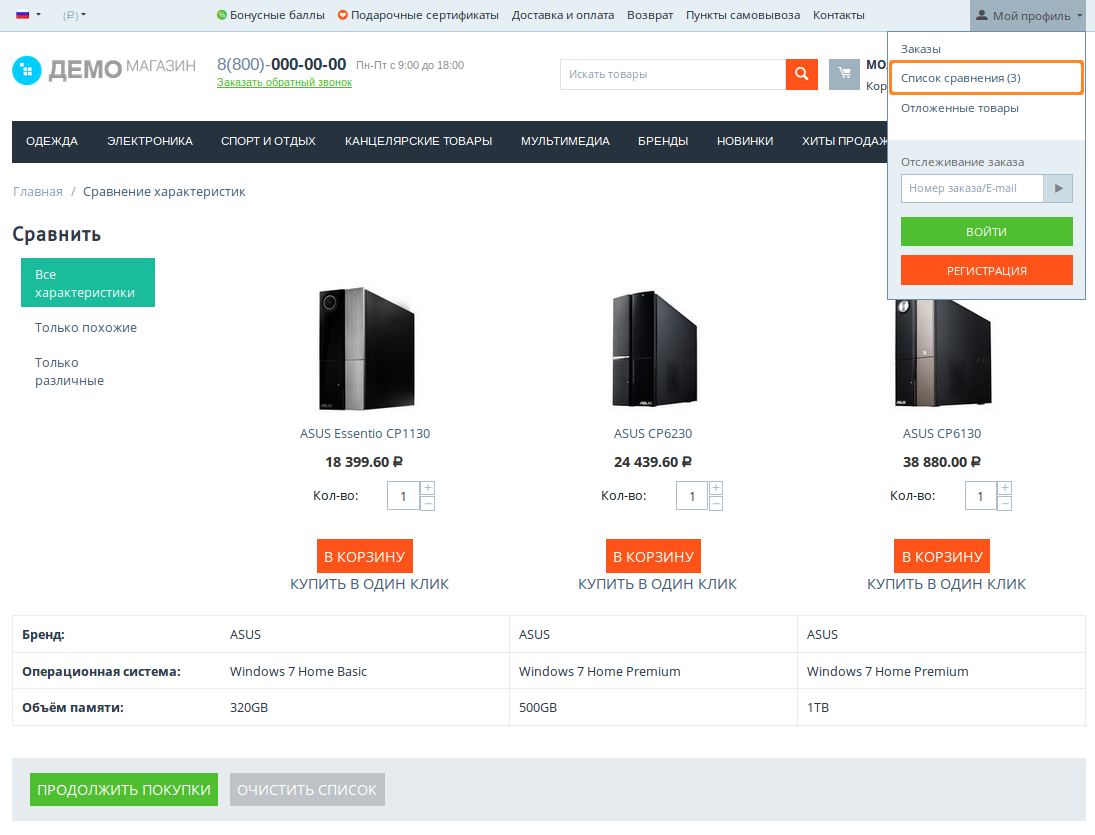The height and width of the screenshot is (835, 1095).
Task: Click the green 'Войти' login button
Action: (x=986, y=231)
